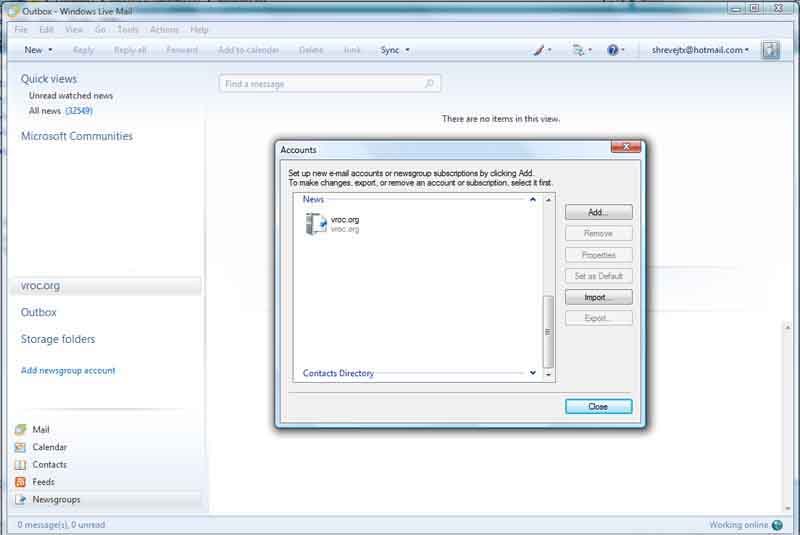Click the Working online globe icon

click(777, 525)
